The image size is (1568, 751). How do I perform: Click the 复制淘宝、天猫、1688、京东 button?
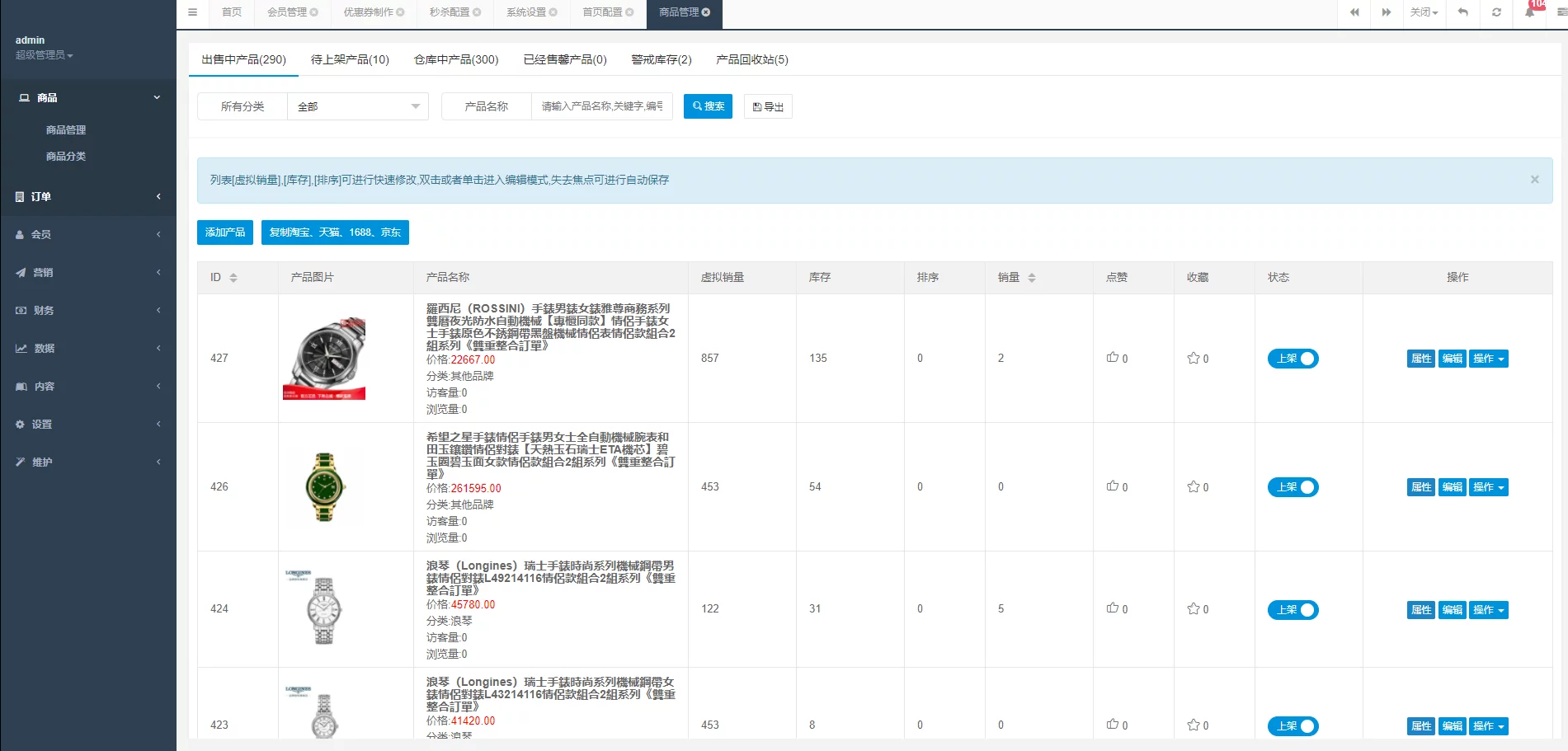[x=335, y=232]
